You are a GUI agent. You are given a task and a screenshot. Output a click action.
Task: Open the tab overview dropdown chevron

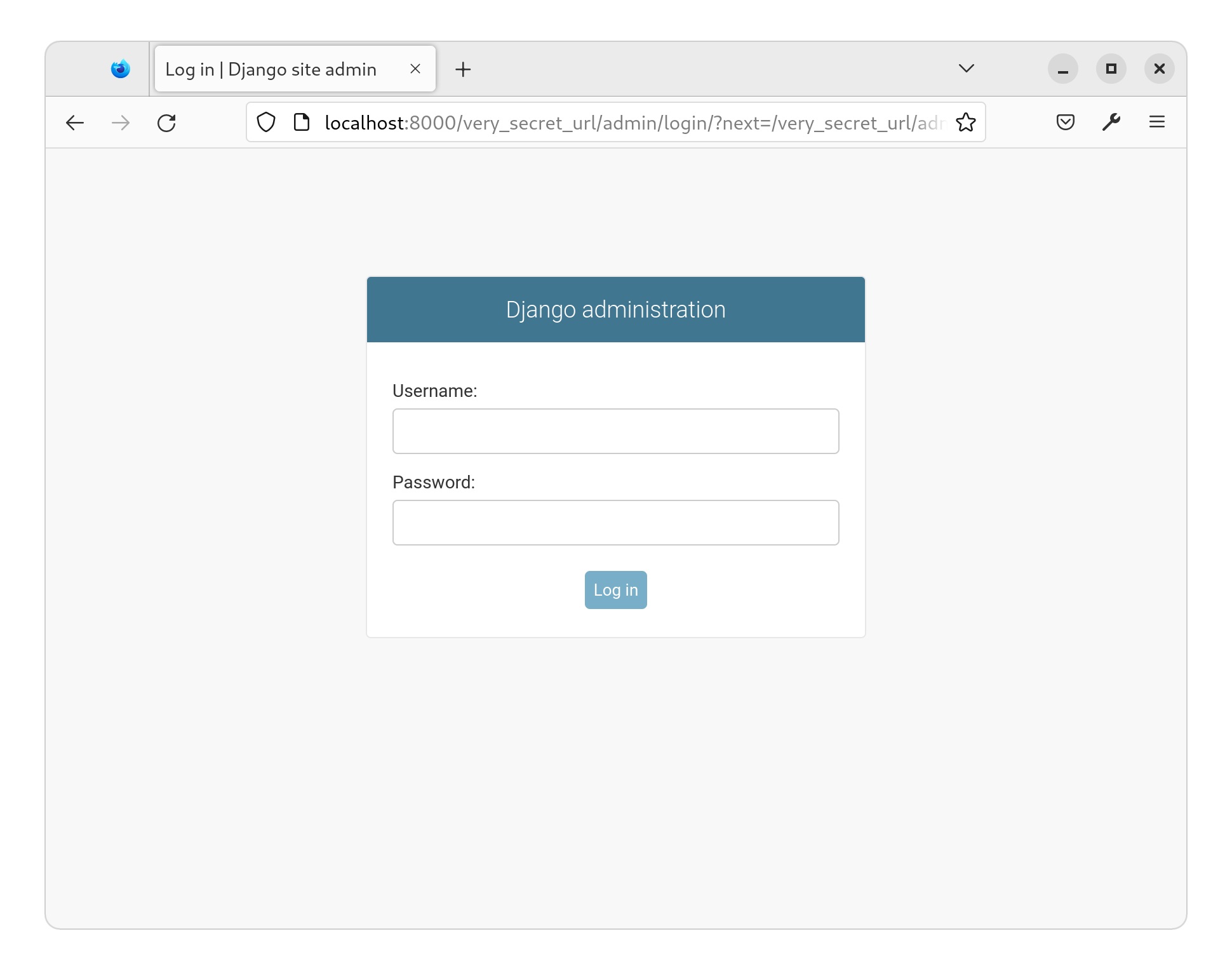point(966,69)
